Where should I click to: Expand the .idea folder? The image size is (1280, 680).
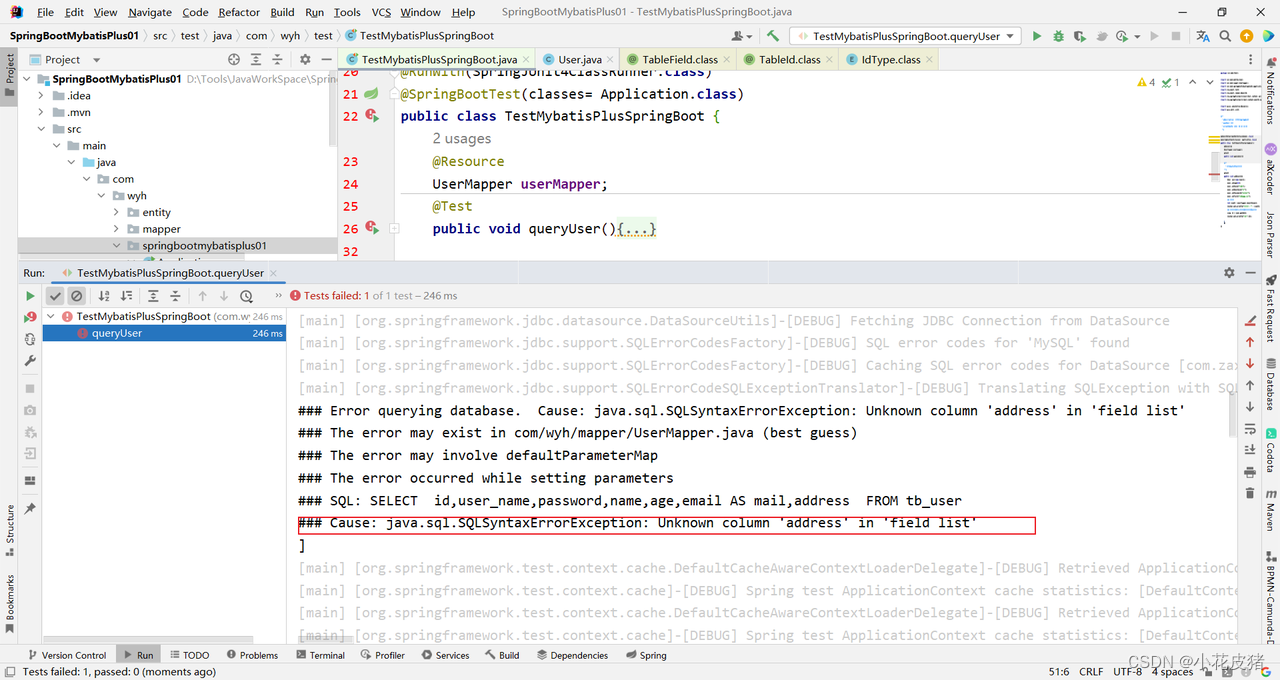coord(41,96)
